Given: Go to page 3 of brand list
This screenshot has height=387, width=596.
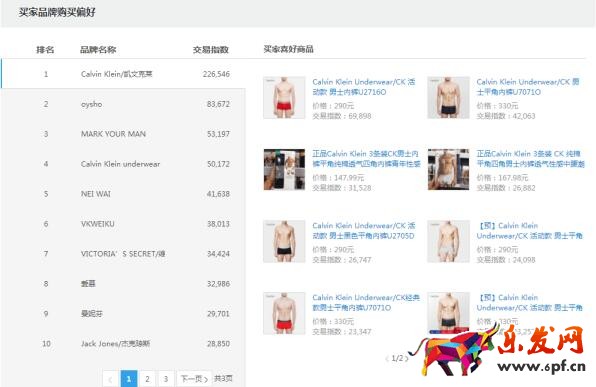Looking at the screenshot, I should pyautogui.click(x=166, y=379).
